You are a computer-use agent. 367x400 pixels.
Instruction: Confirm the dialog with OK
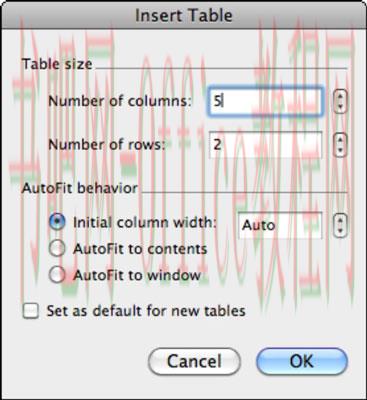pyautogui.click(x=302, y=361)
